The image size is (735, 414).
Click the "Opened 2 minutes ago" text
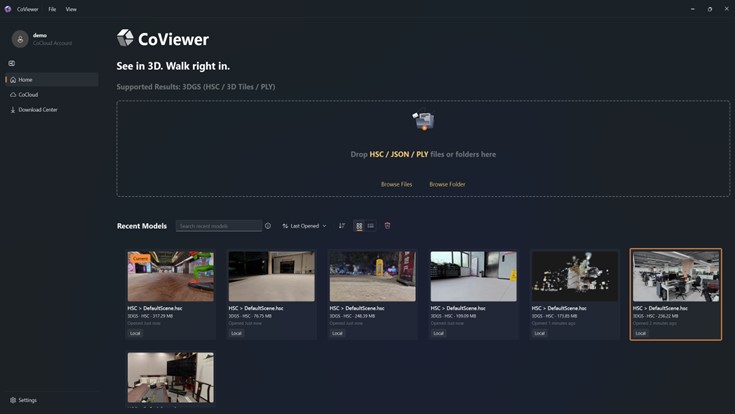(654, 324)
